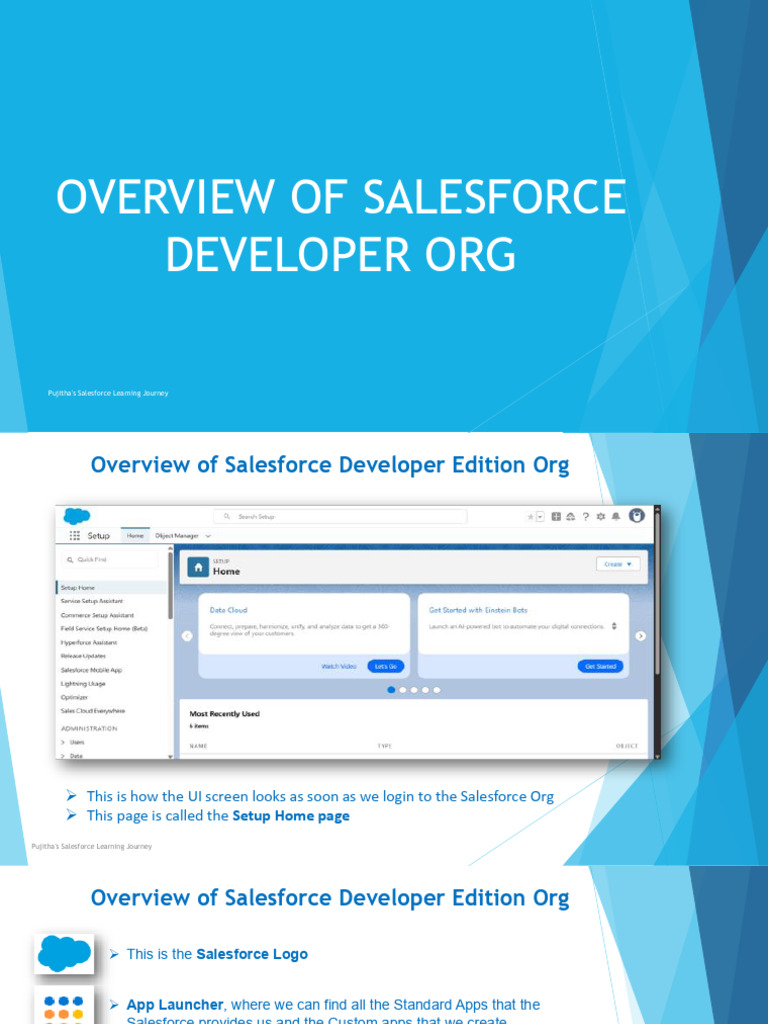Open the Notifications bell
Image resolution: width=768 pixels, height=1024 pixels.
(x=616, y=517)
